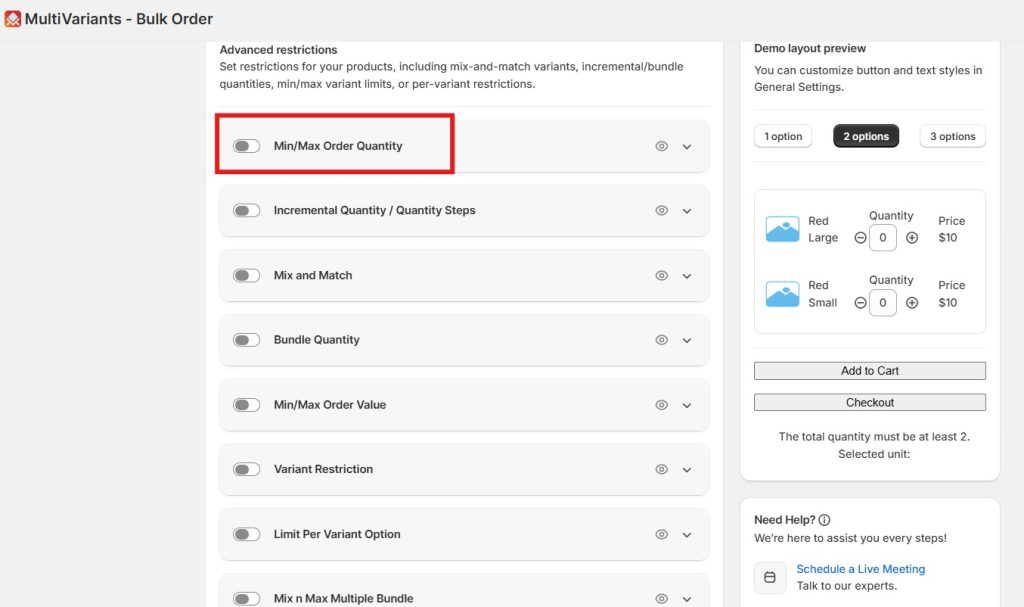Click the Red Large quantity input field
The image size is (1024, 607).
coord(883,238)
